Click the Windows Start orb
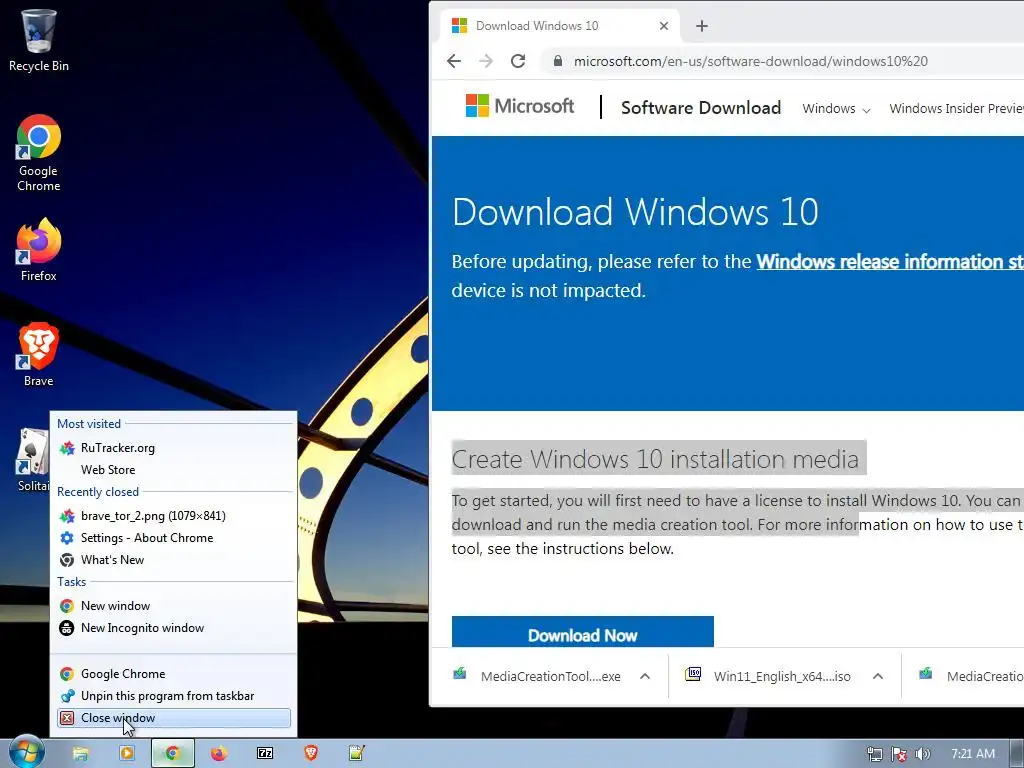 pos(26,752)
